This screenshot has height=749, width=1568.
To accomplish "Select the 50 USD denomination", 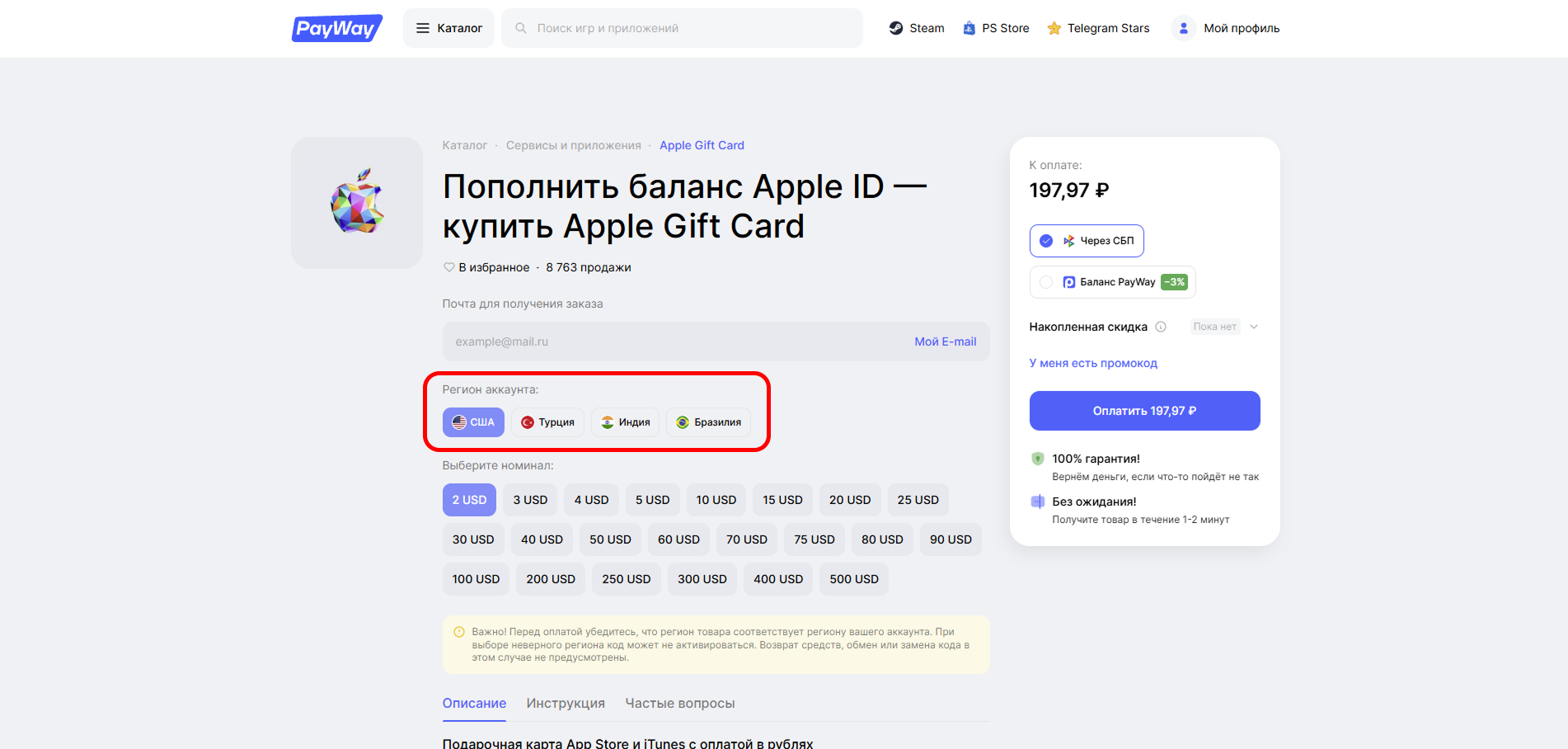I will pyautogui.click(x=610, y=539).
